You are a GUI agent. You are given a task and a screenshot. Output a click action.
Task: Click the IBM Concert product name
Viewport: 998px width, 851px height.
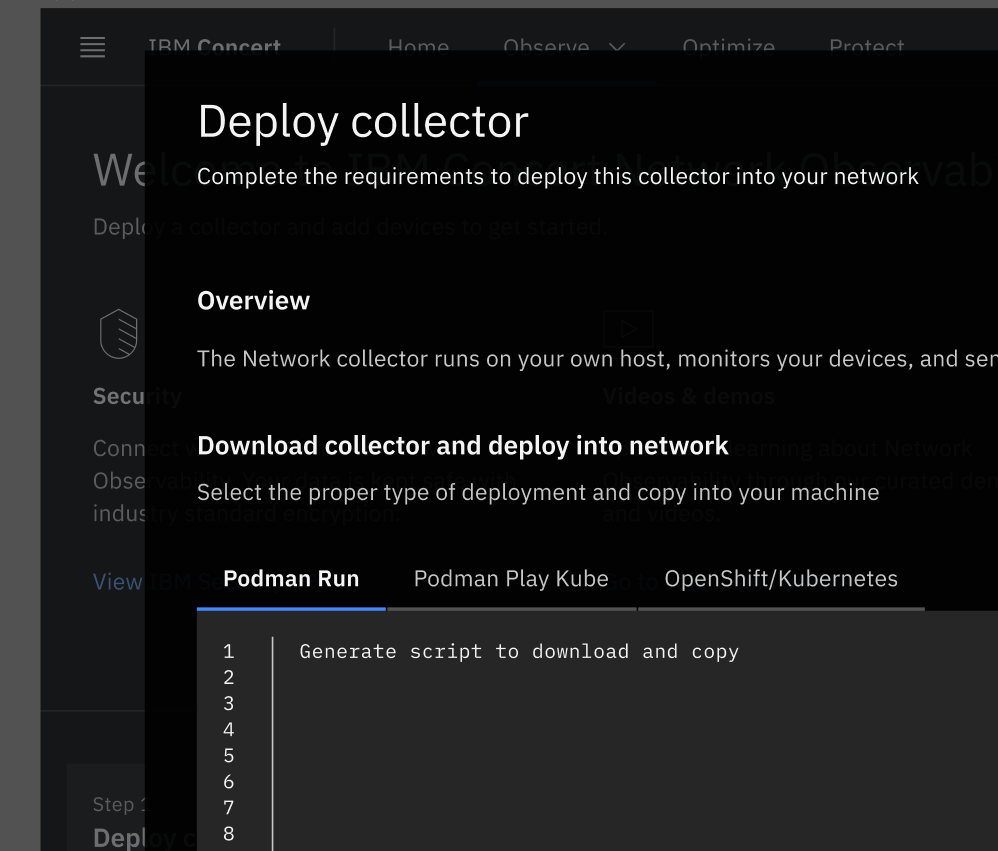(x=214, y=47)
